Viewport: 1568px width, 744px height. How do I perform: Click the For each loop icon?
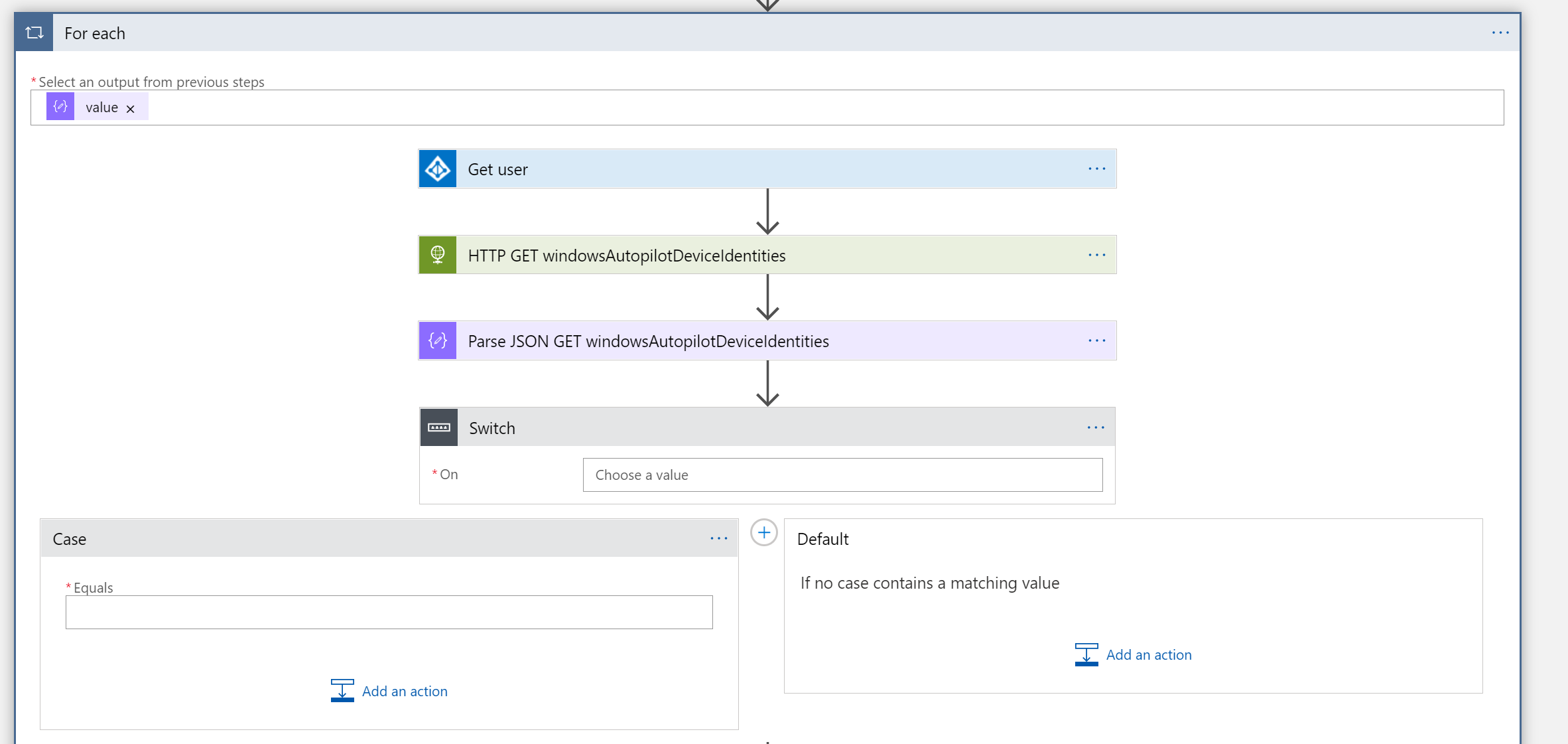(33, 32)
